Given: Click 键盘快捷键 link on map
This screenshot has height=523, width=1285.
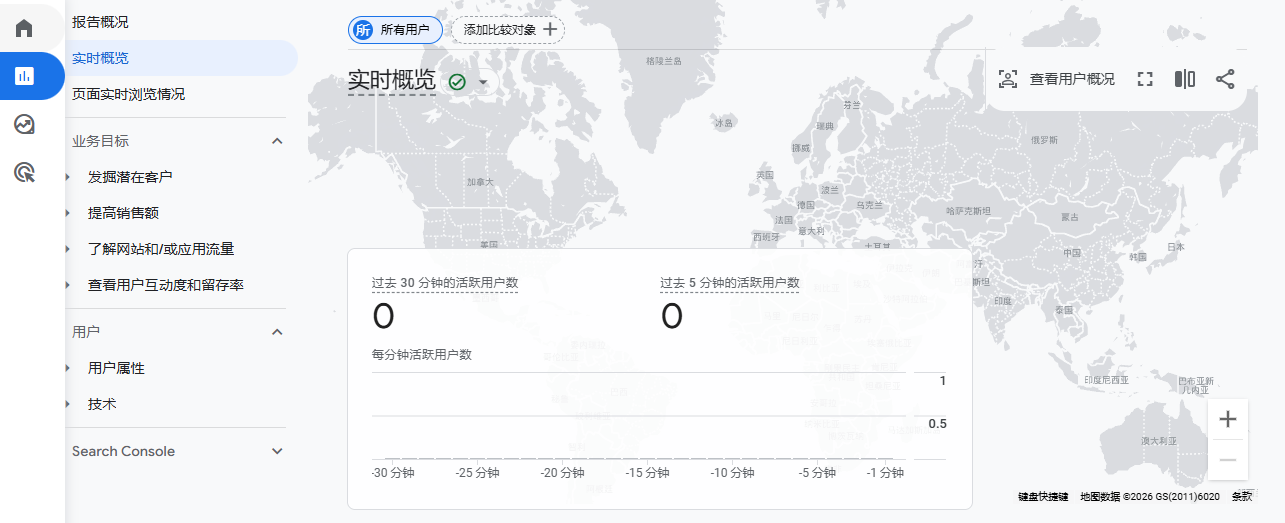Looking at the screenshot, I should 1043,496.
